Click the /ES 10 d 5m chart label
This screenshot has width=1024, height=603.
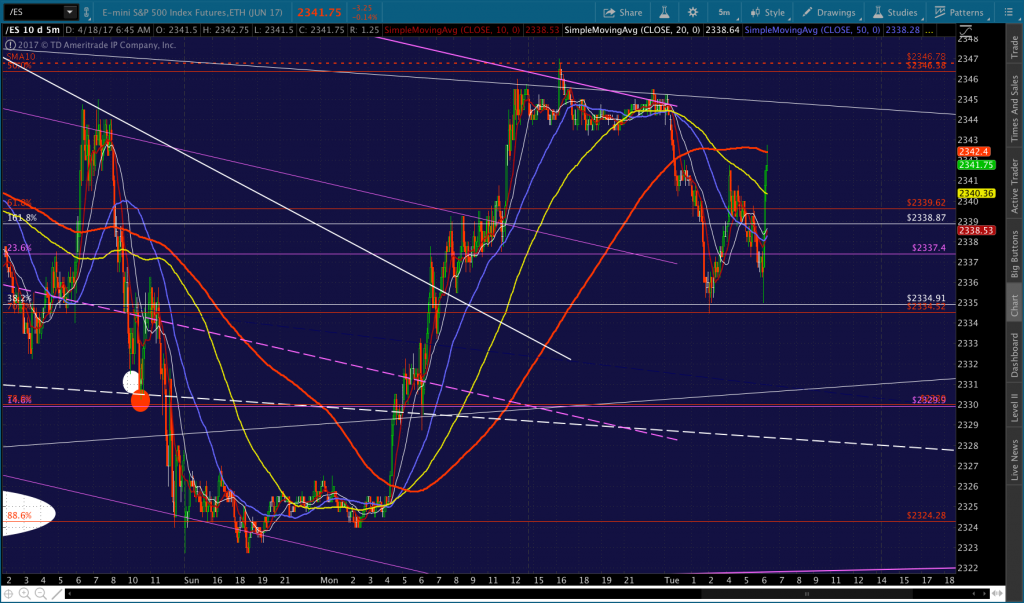coord(33,30)
